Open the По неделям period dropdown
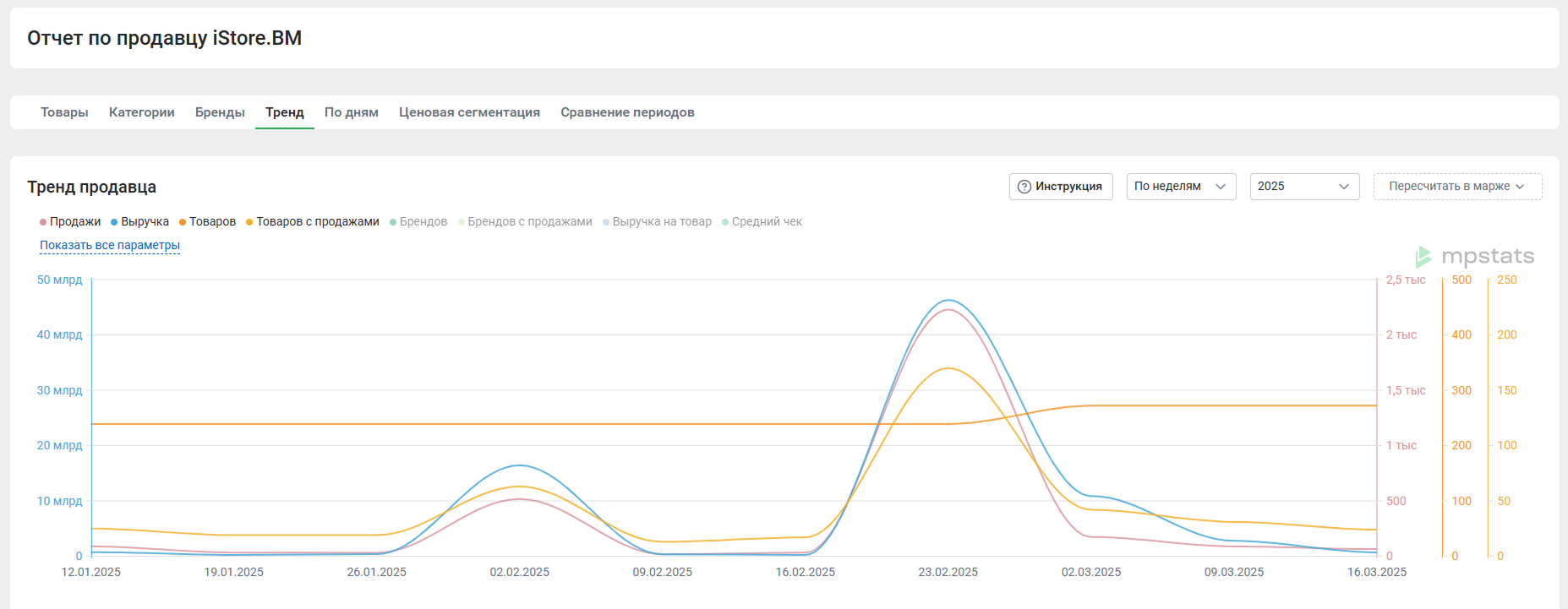Viewport: 1568px width, 609px height. 1181,187
